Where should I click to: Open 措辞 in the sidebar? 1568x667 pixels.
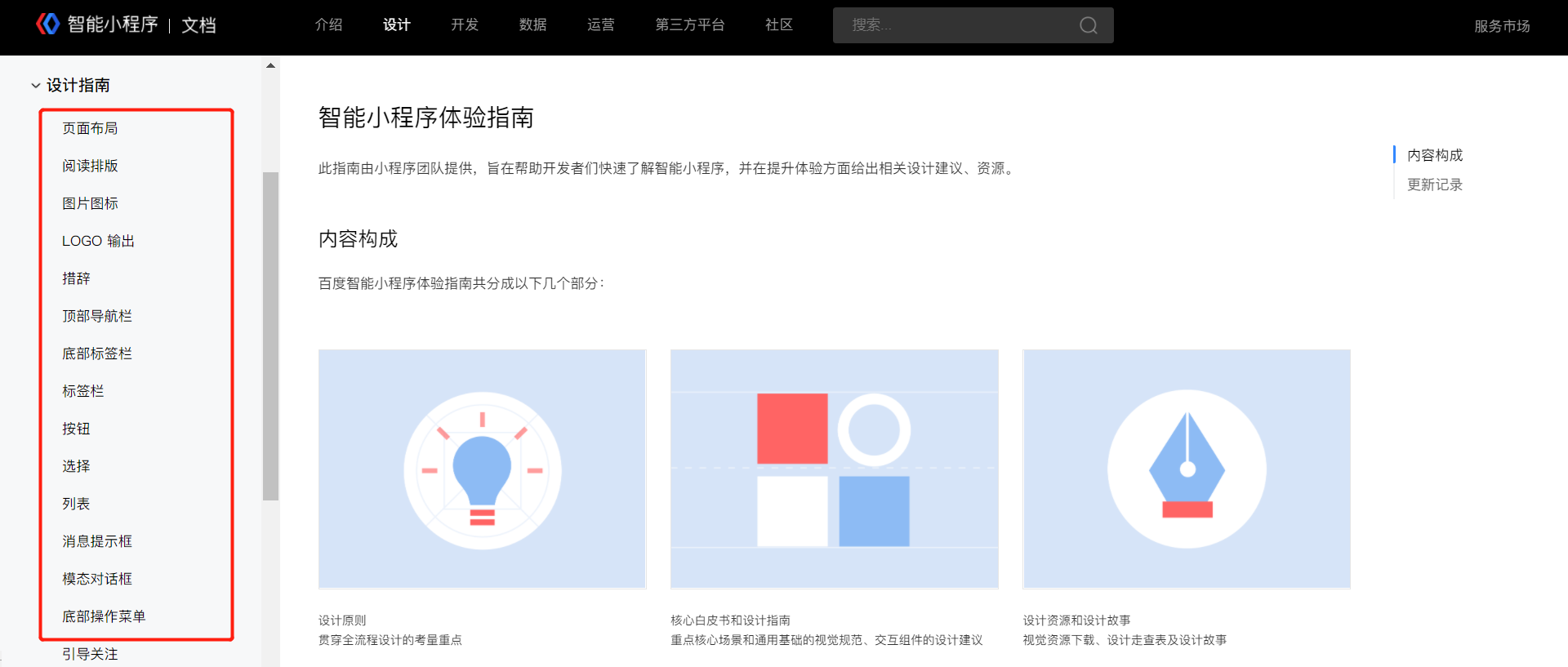click(x=76, y=278)
